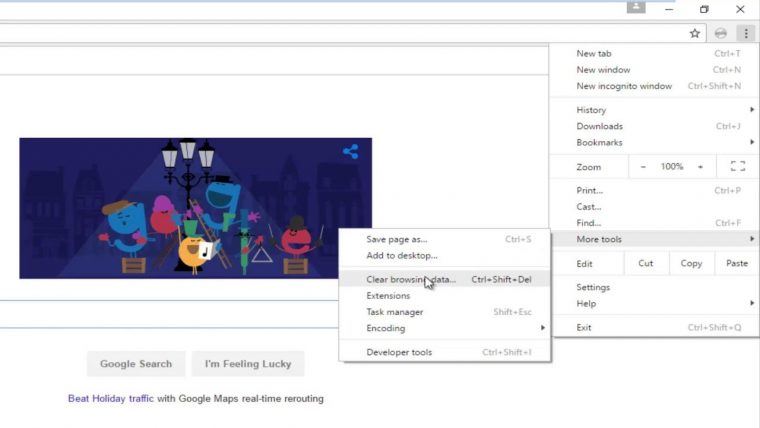Screen dimensions: 760x428
Task: Click the Google search input box
Action: coord(169,314)
